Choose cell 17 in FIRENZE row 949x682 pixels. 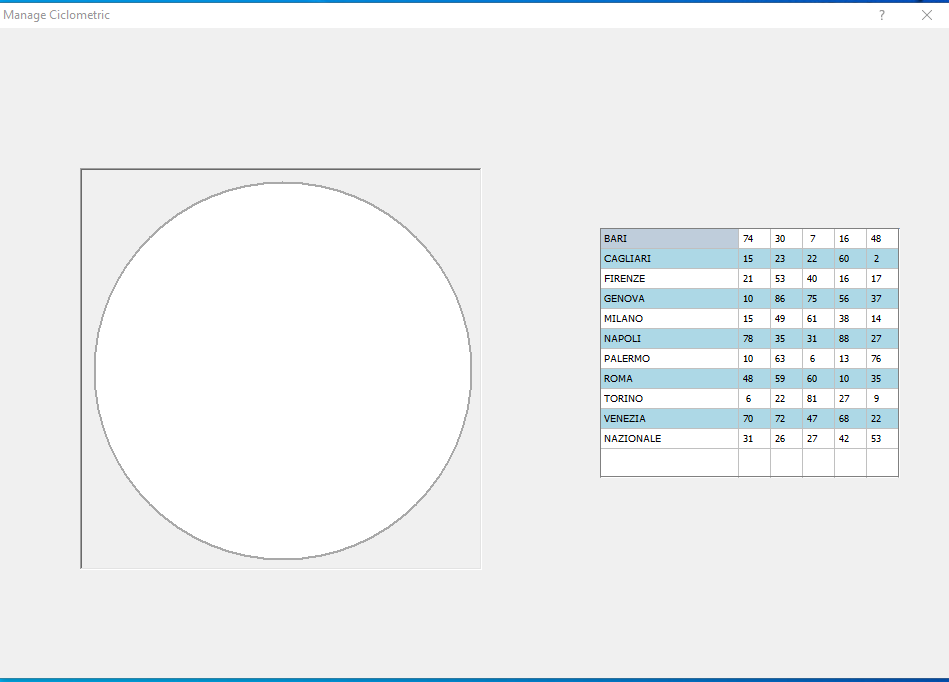pos(882,278)
